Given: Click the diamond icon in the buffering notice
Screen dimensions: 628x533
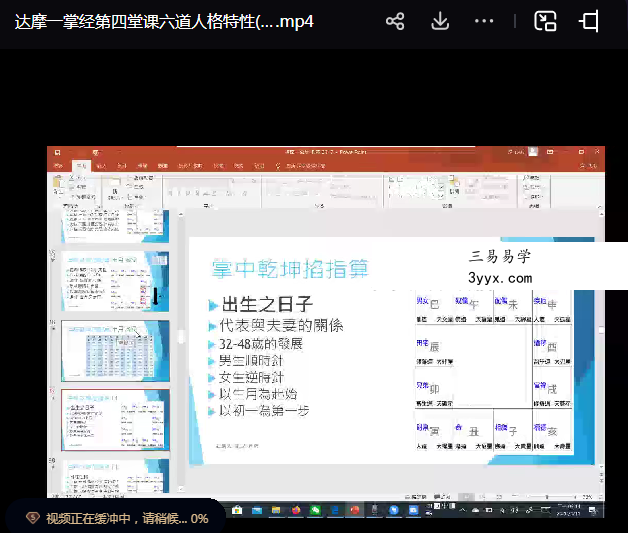Looking at the screenshot, I should point(33,518).
